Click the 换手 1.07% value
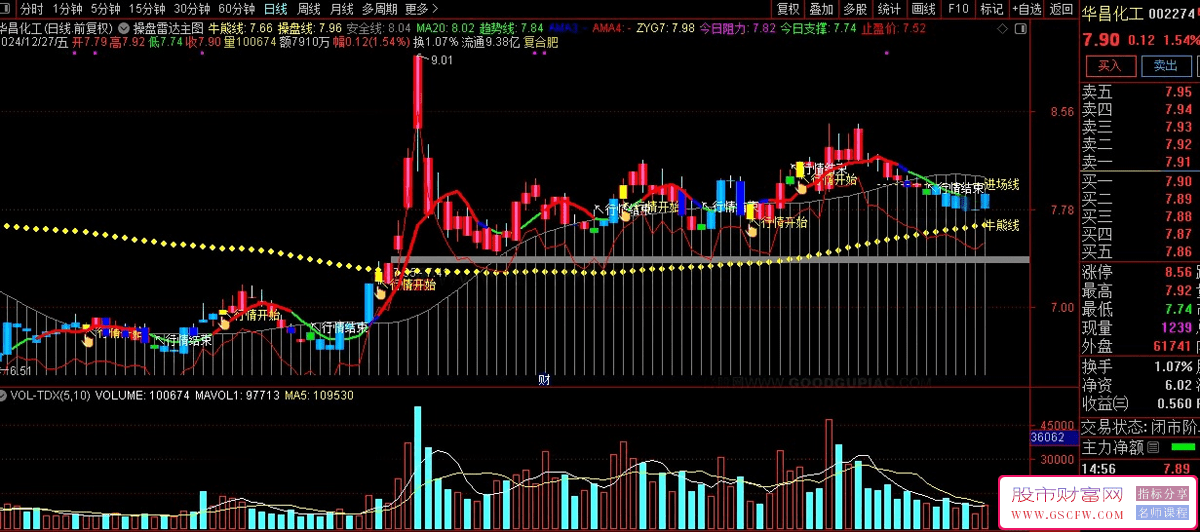This screenshot has width=1200, height=532. (1174, 365)
